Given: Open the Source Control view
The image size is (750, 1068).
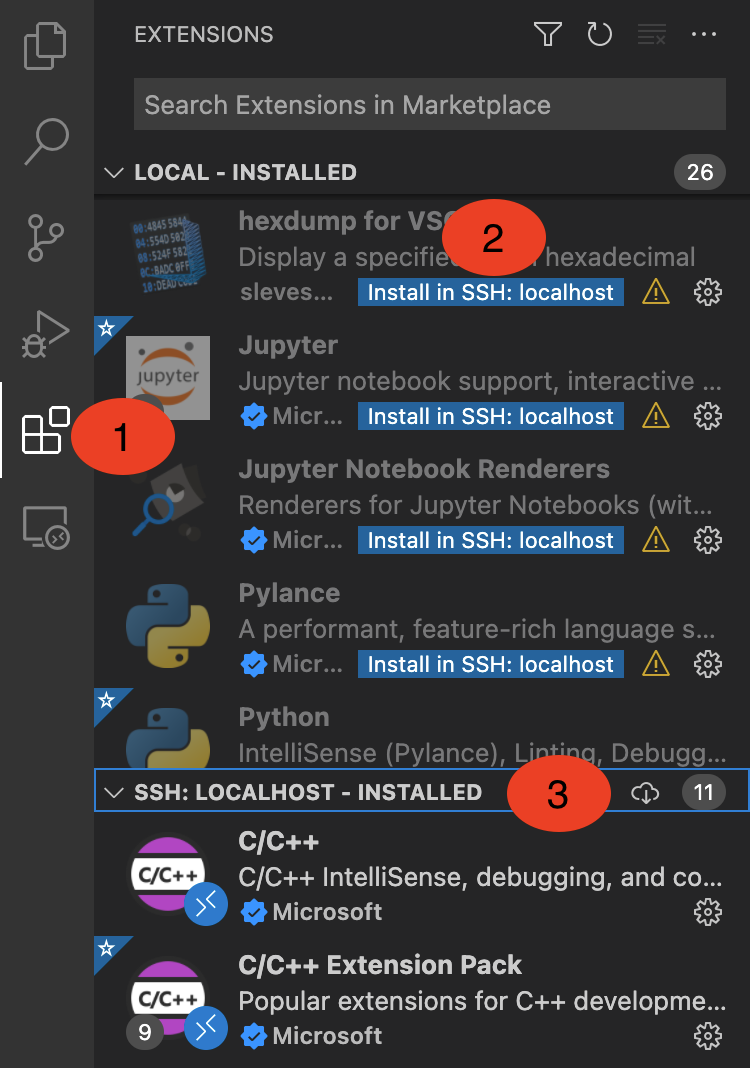Looking at the screenshot, I should tap(46, 238).
